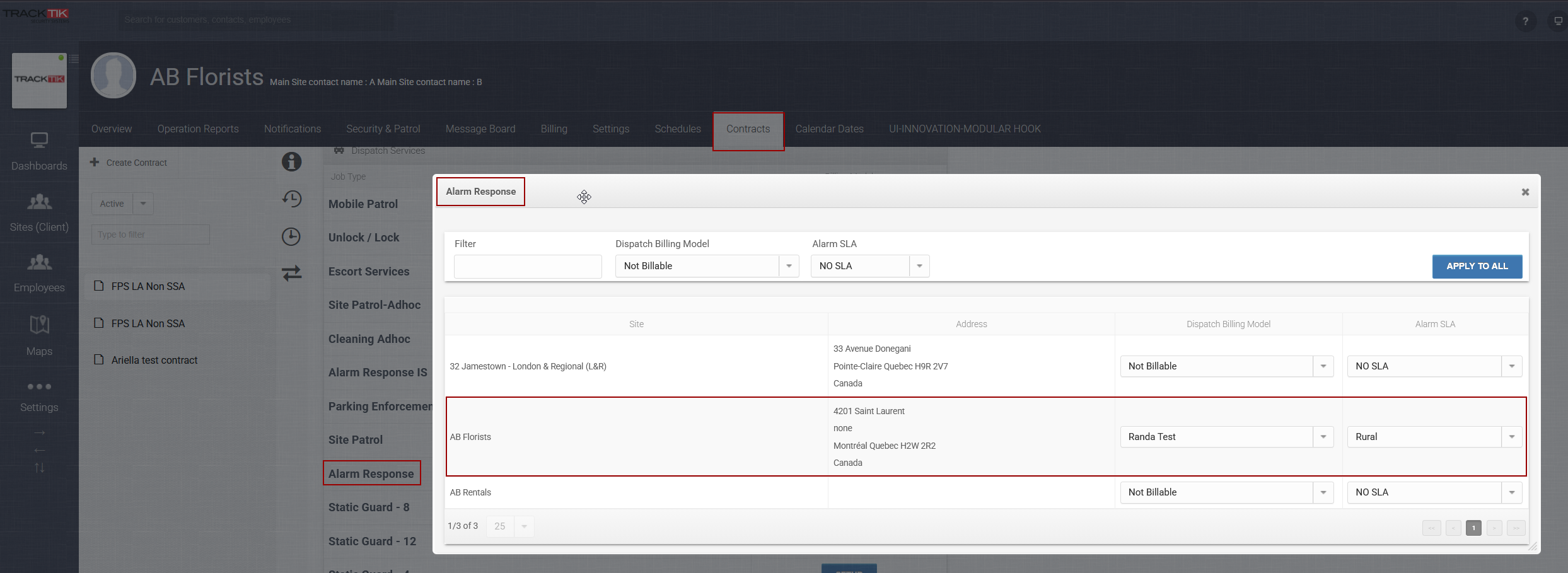Viewport: 1568px width, 573px height.
Task: Open Sites (Client) in sidebar
Action: [x=39, y=212]
